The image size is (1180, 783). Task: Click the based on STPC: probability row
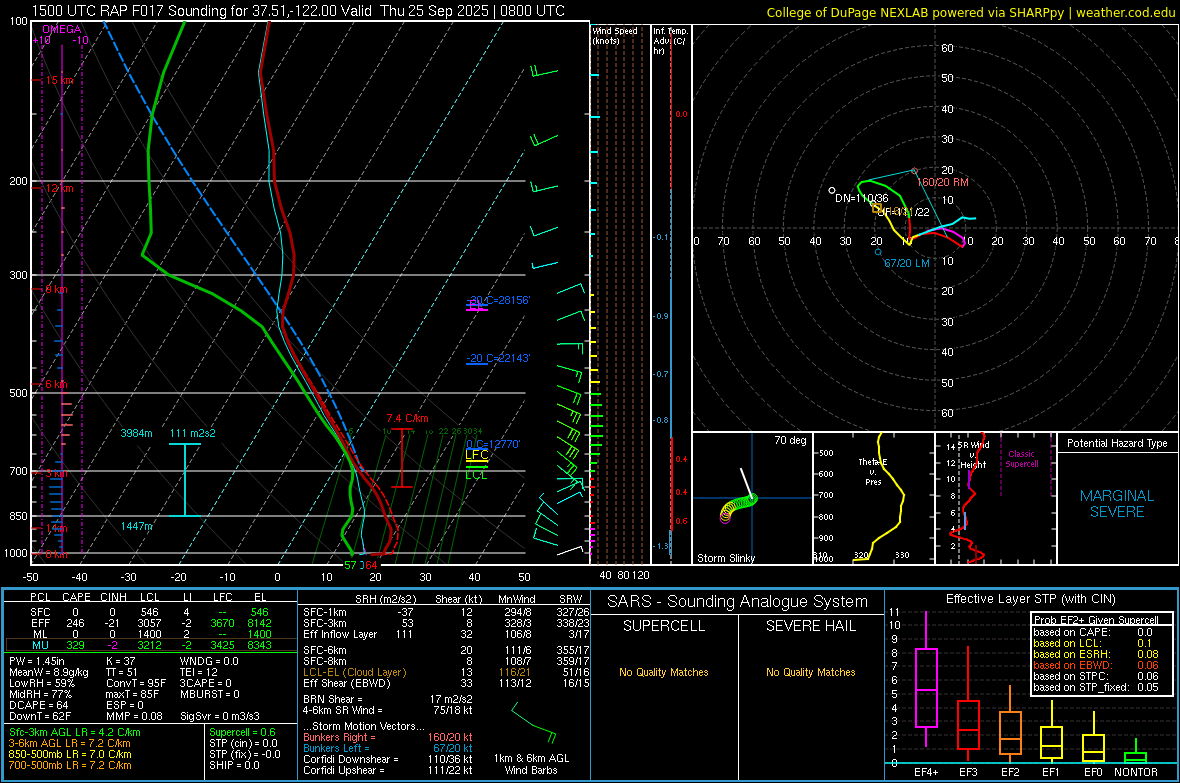click(x=1096, y=676)
